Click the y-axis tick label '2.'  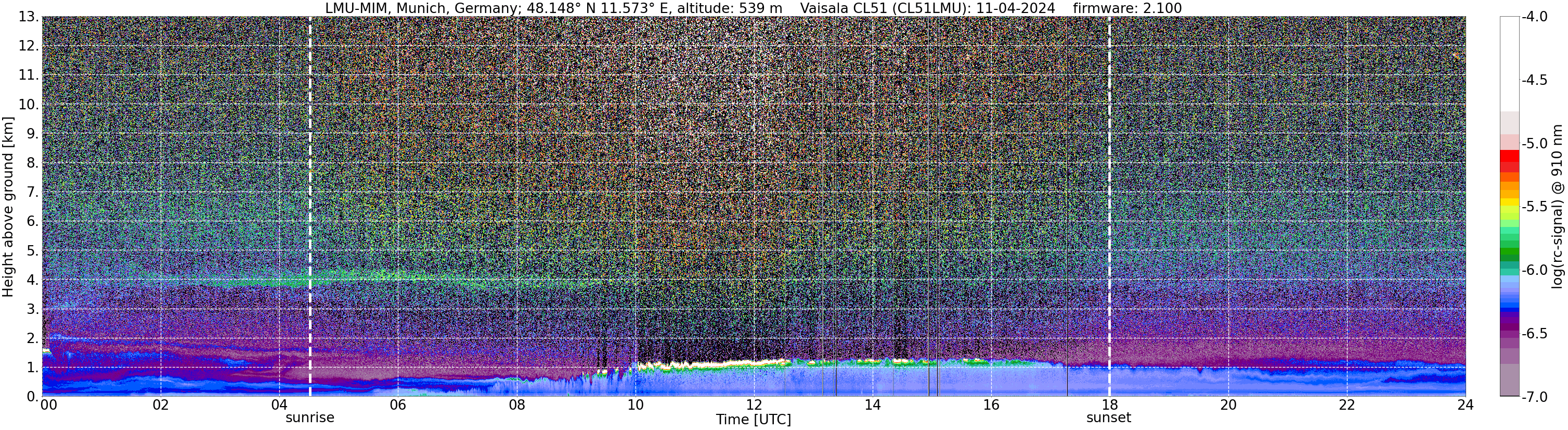(x=33, y=339)
